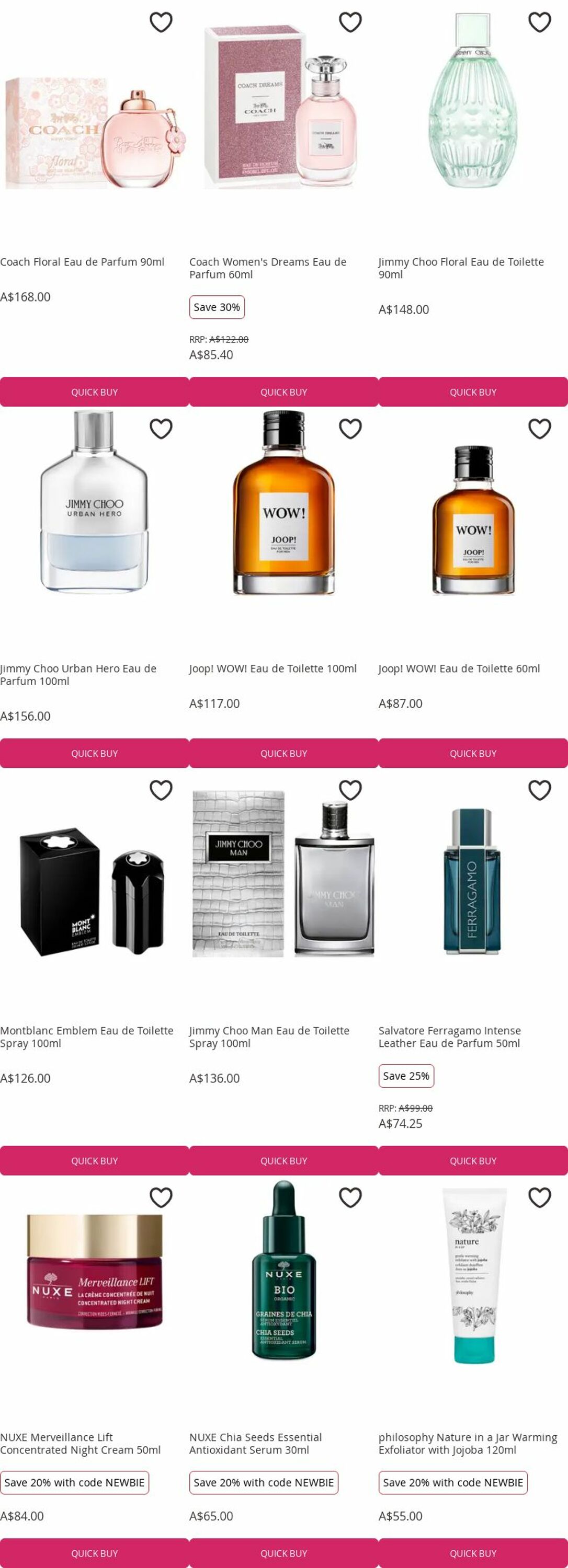
Task: Wishlist the Jimmy Choo Urban Hero fragrance
Action: [161, 429]
